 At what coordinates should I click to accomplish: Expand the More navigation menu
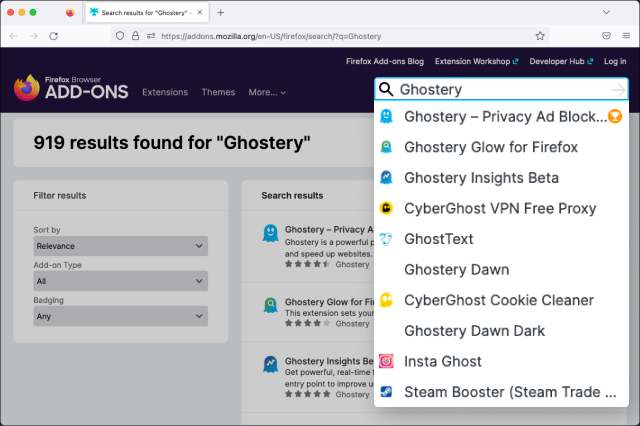point(266,92)
